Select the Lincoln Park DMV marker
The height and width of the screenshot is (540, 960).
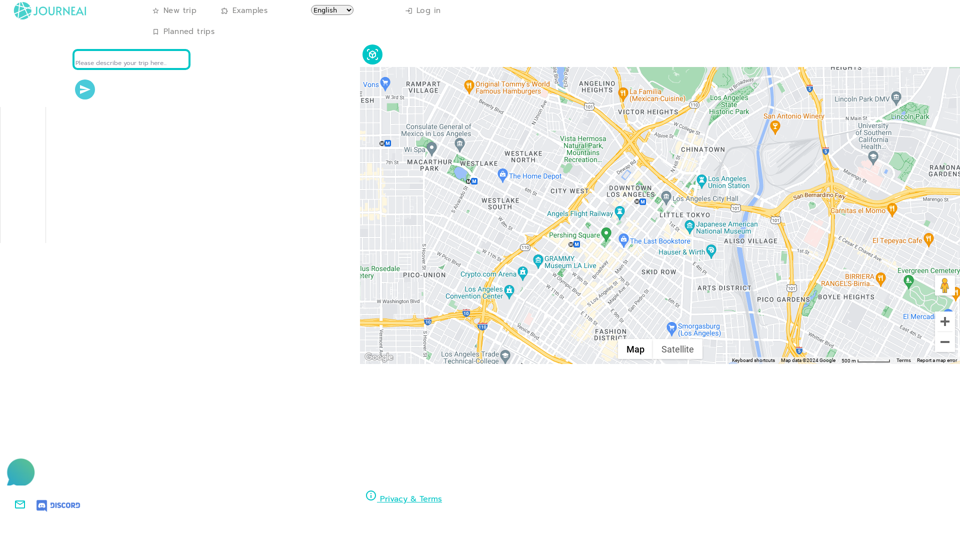[x=896, y=97]
